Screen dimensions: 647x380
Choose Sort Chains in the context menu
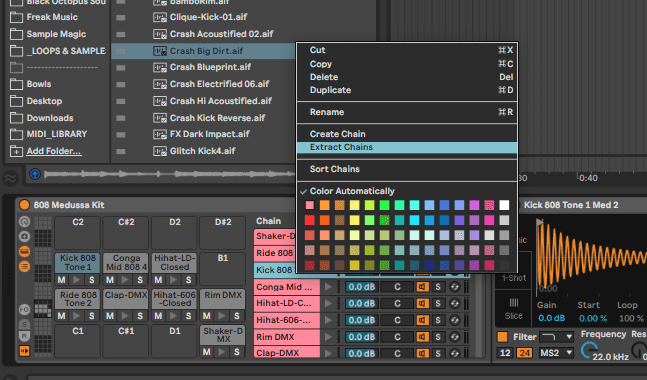(407, 169)
